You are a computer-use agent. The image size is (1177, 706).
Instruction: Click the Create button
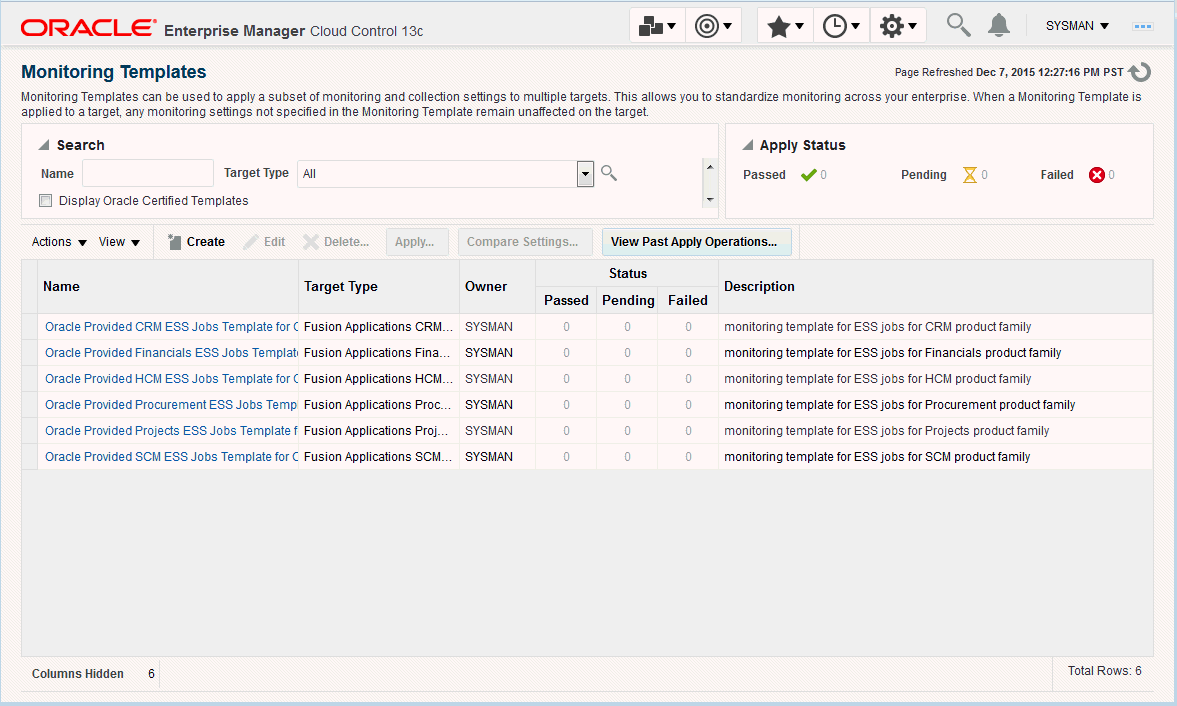point(197,242)
